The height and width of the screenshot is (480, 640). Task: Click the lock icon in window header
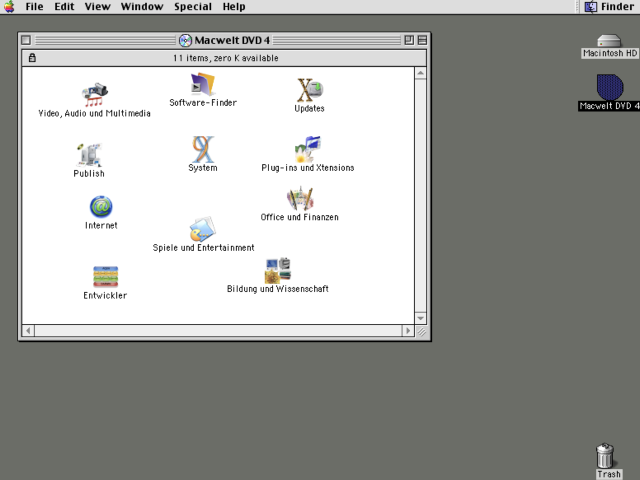click(32, 58)
